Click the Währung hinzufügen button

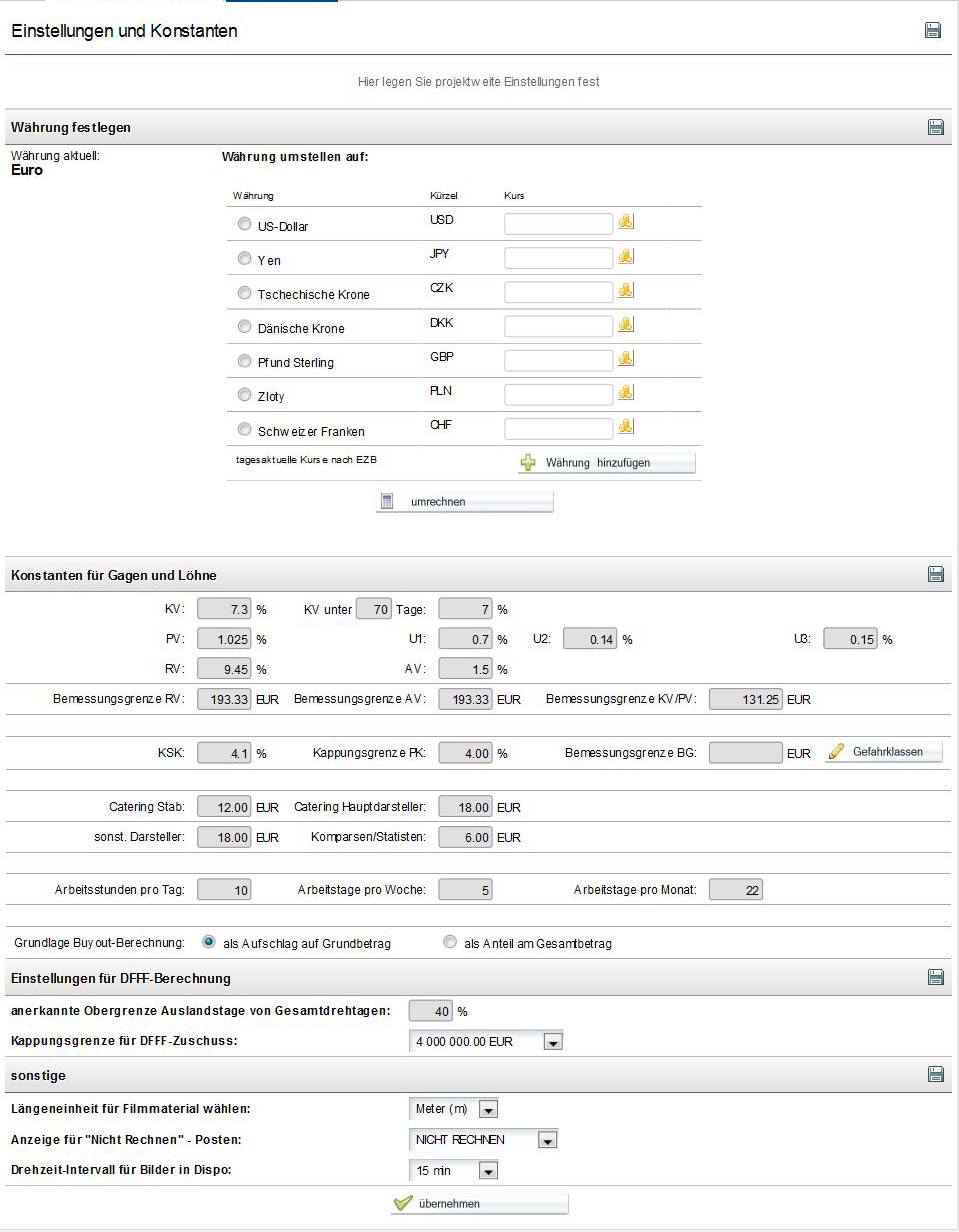(x=607, y=463)
